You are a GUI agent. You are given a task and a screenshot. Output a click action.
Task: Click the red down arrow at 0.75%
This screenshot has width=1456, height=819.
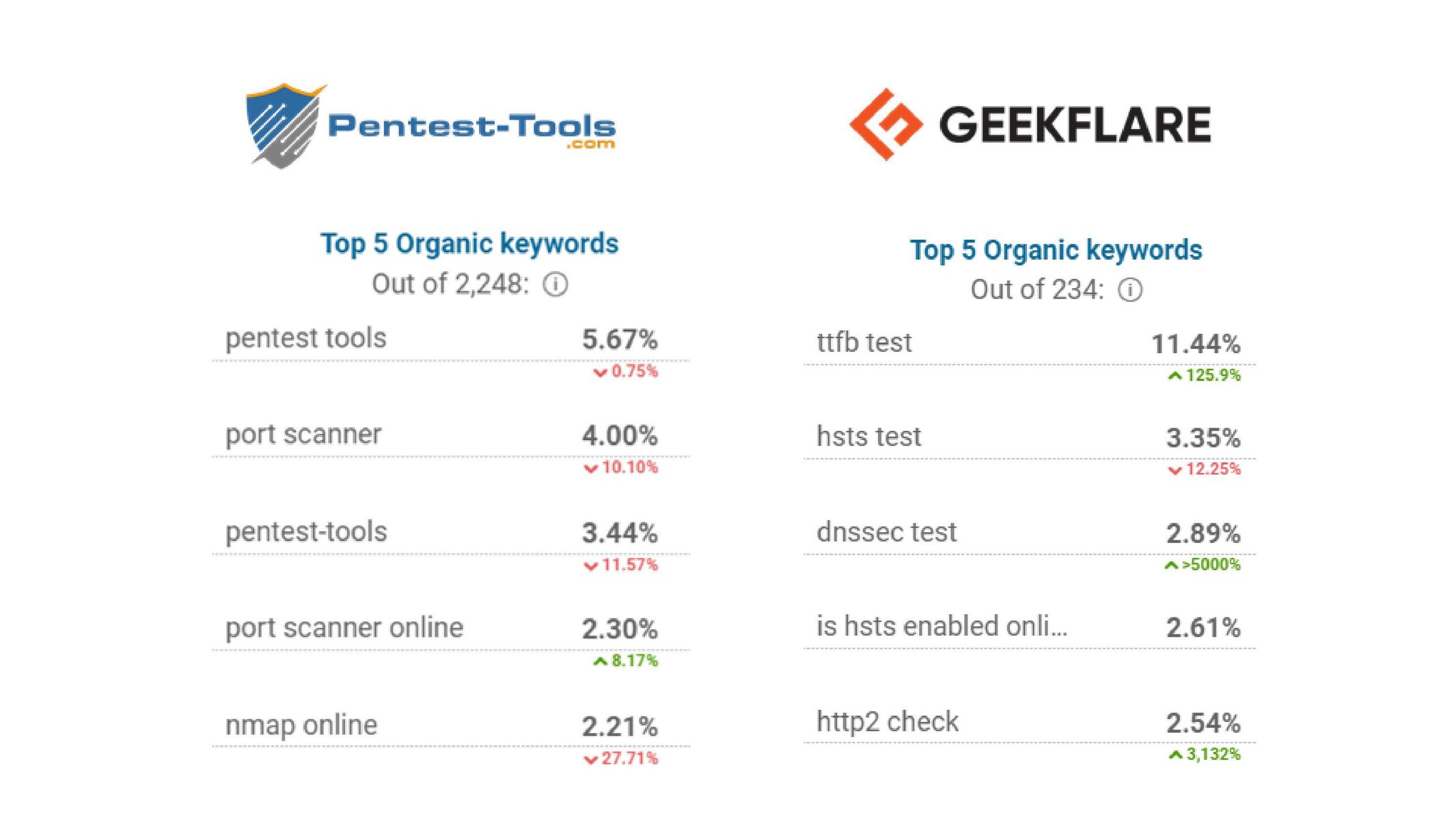coord(600,372)
